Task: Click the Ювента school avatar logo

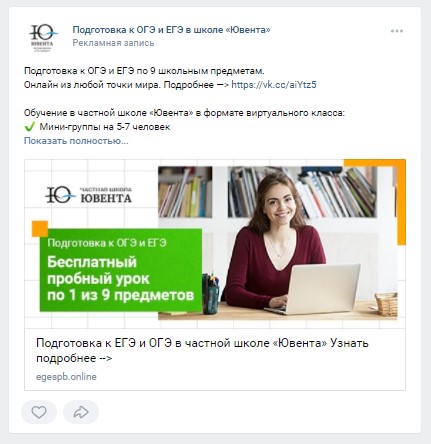Action: point(43,38)
